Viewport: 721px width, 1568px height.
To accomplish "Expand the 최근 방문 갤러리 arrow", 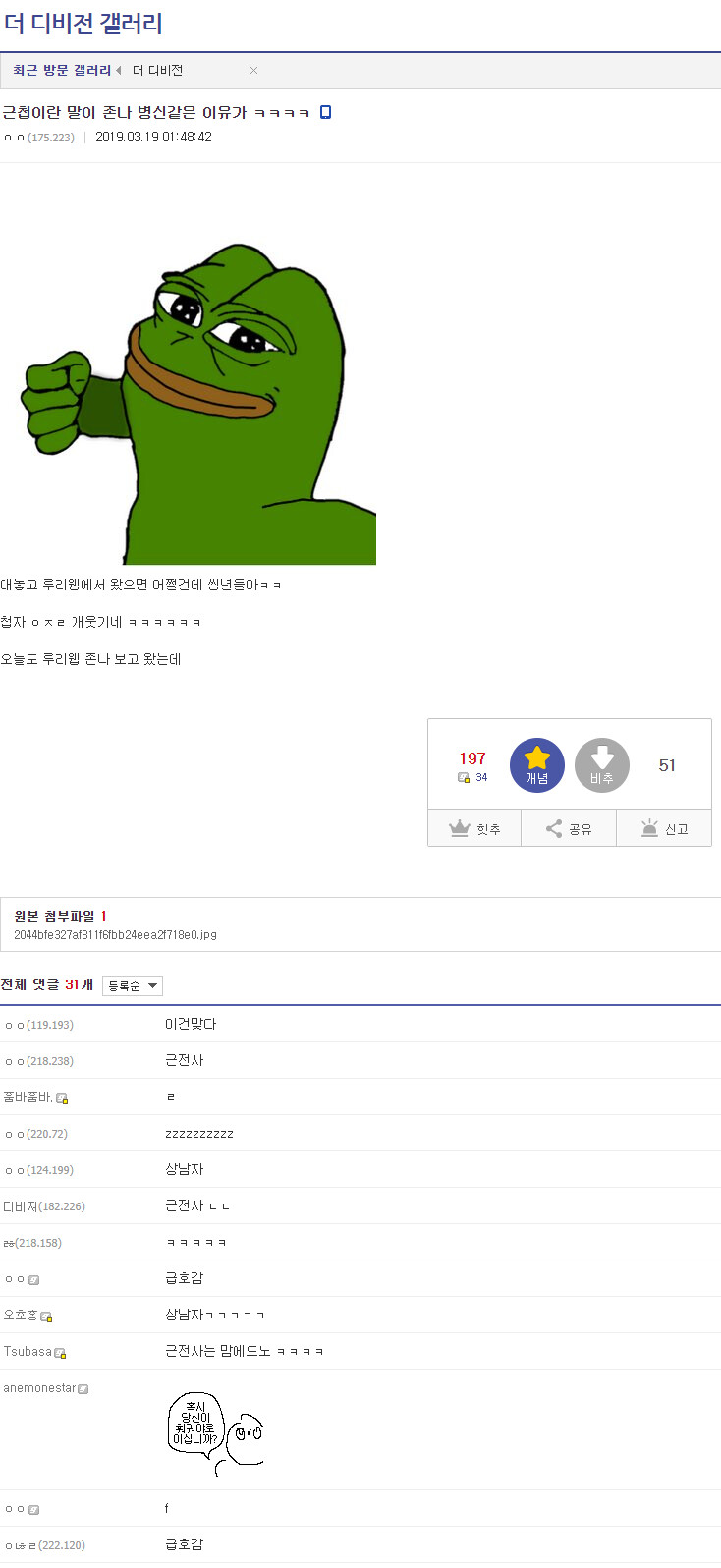I will pyautogui.click(x=119, y=70).
